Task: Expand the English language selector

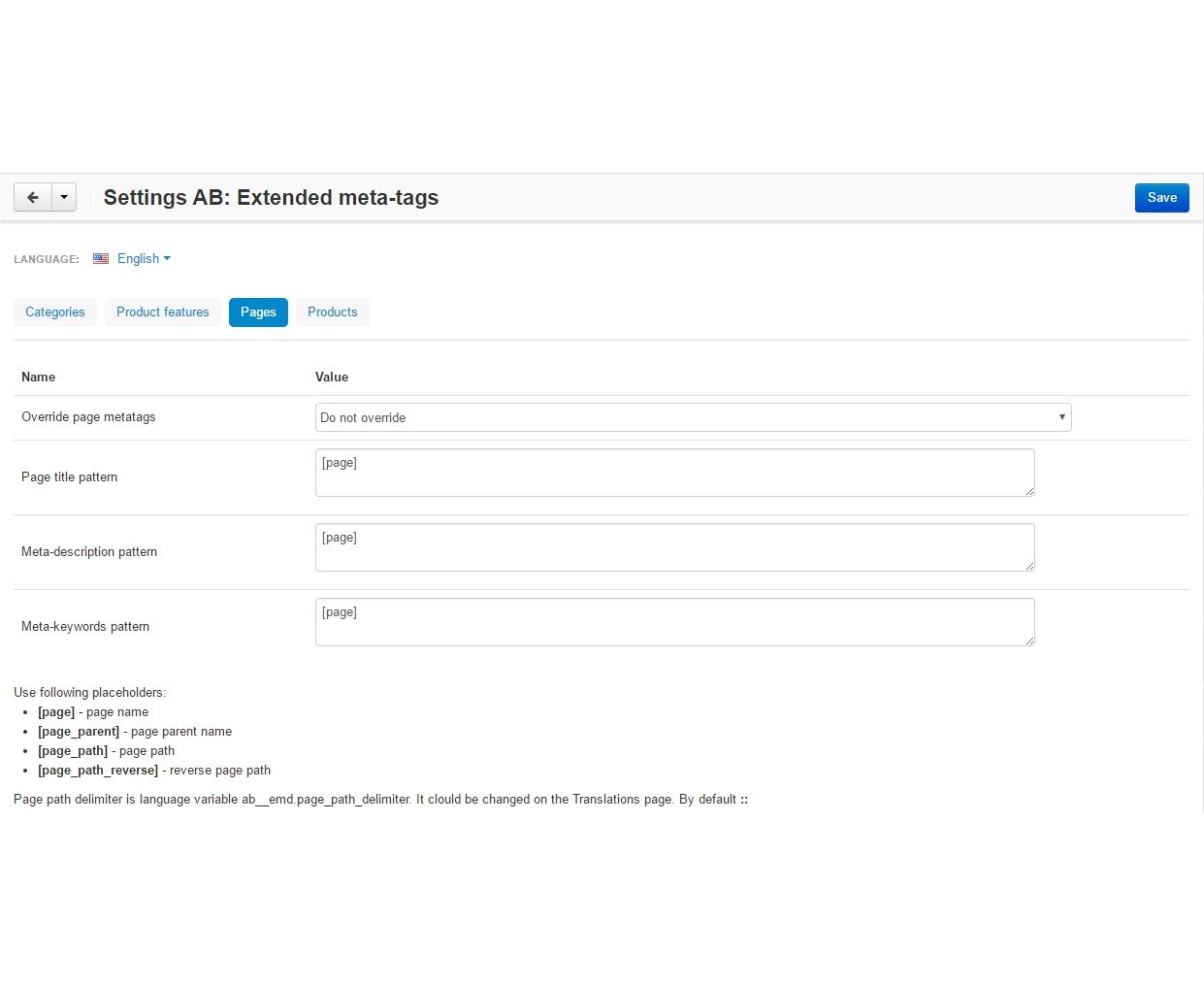Action: point(144,259)
